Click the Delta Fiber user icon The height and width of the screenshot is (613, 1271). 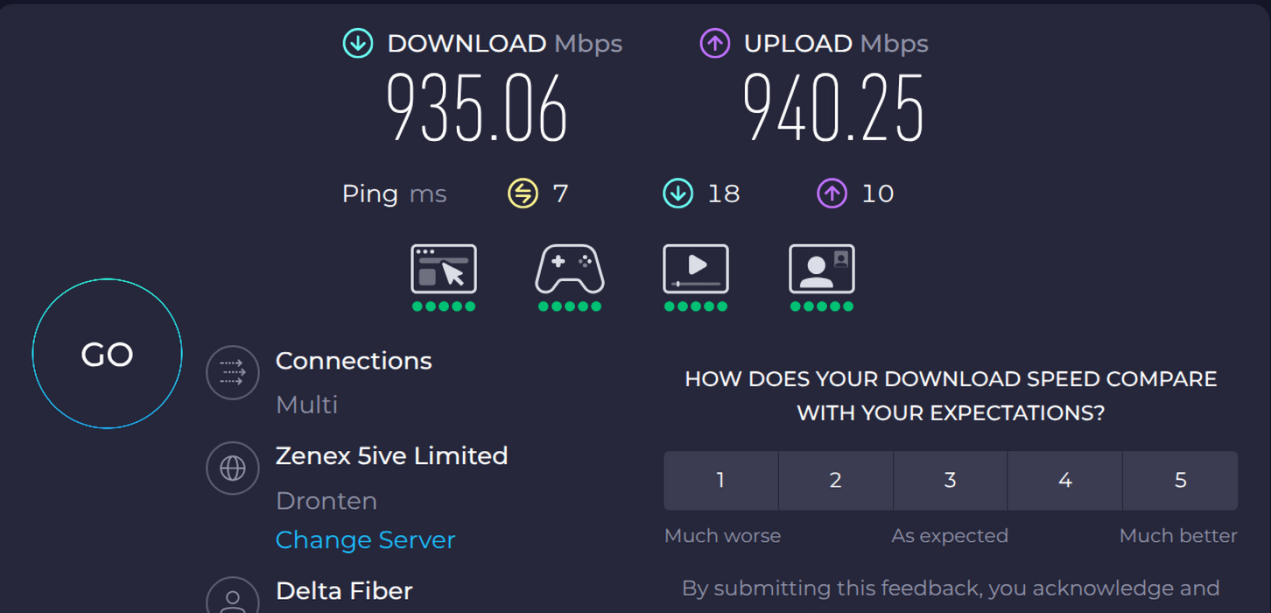[233, 598]
